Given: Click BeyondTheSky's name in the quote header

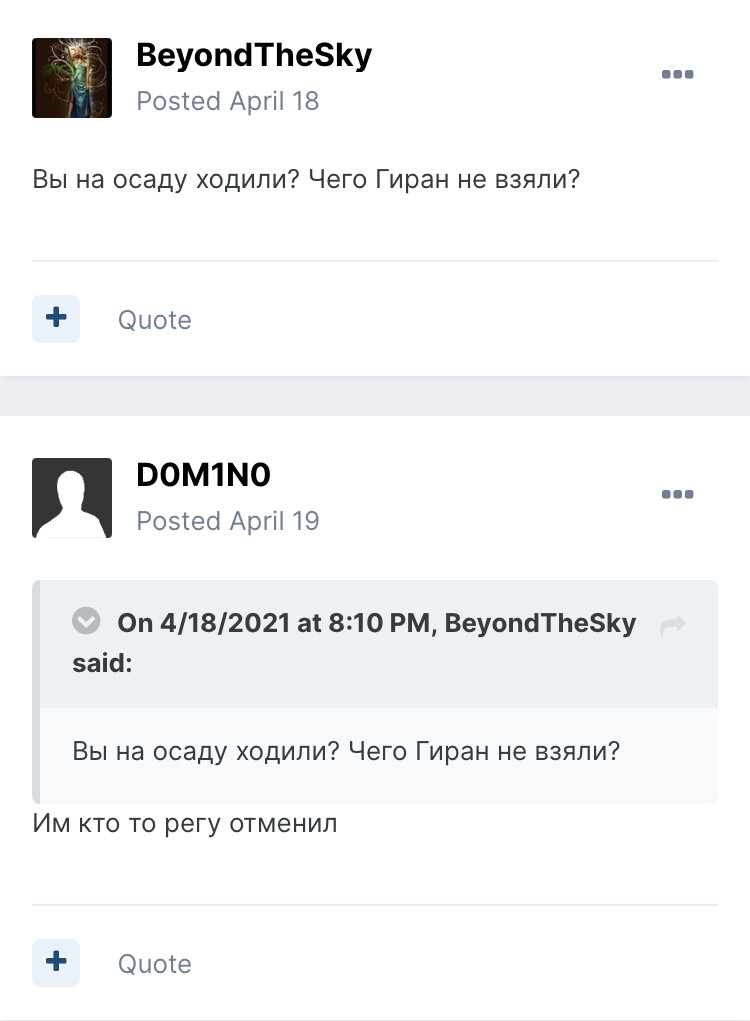Looking at the screenshot, I should pyautogui.click(x=540, y=624).
